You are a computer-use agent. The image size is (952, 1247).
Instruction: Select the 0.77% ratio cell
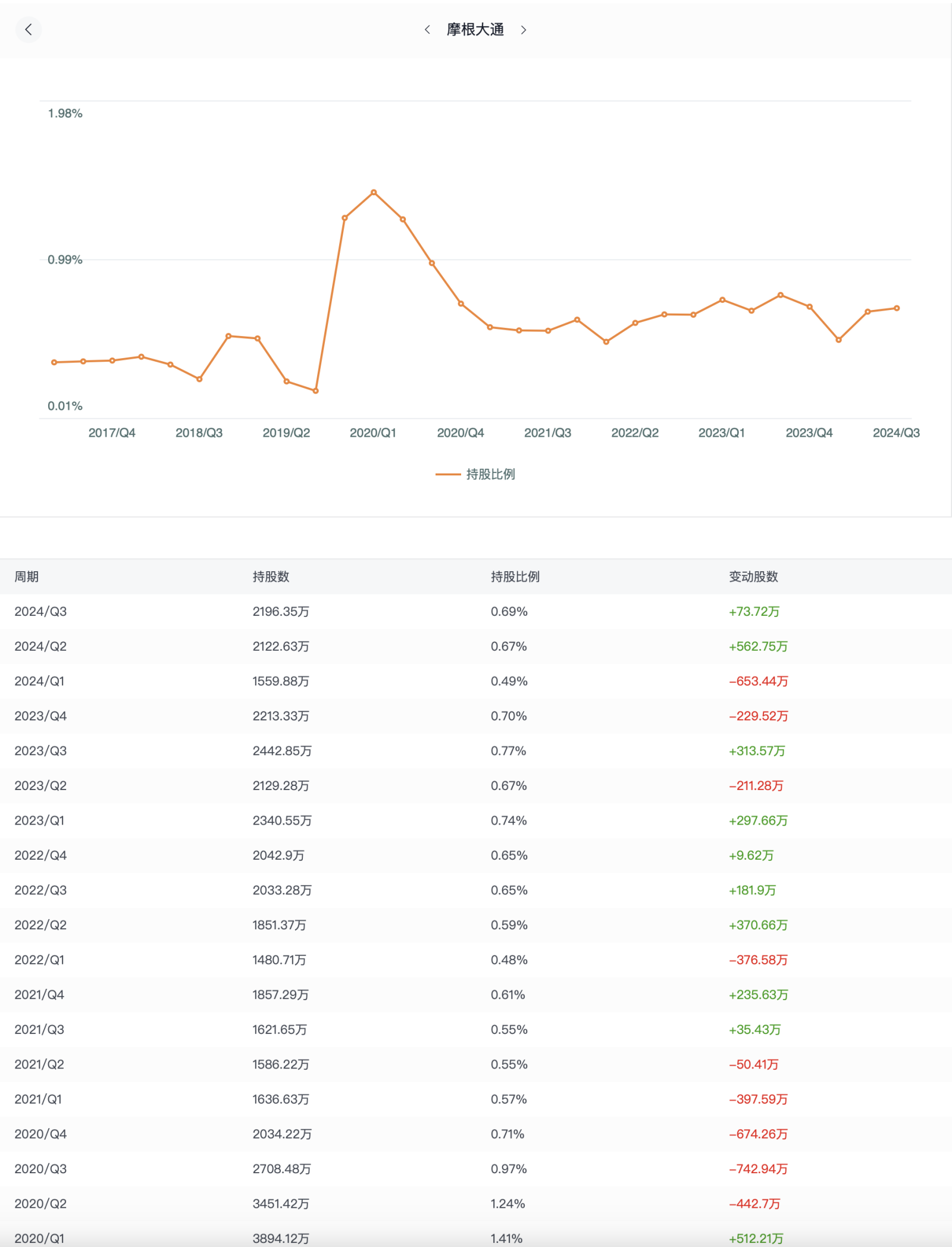pos(509,751)
